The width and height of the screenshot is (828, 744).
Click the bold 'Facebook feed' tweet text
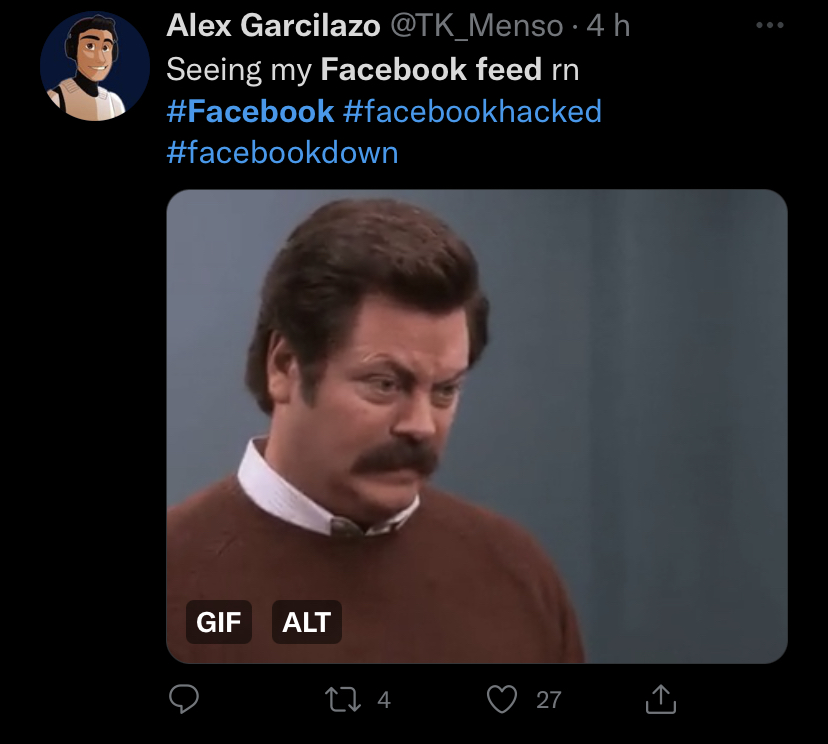(x=431, y=69)
